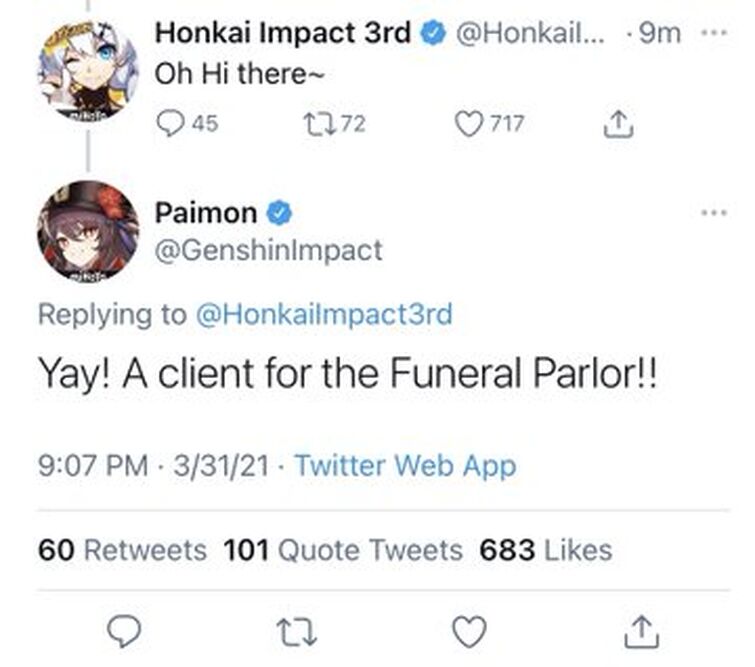
Task: Click the @GenshinImpact handle
Action: 268,249
